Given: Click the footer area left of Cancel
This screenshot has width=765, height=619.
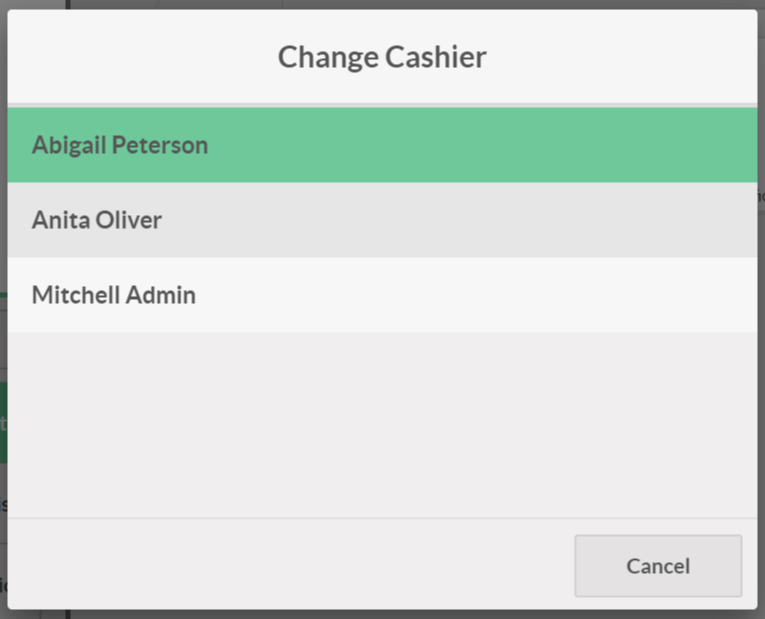Looking at the screenshot, I should [290, 566].
